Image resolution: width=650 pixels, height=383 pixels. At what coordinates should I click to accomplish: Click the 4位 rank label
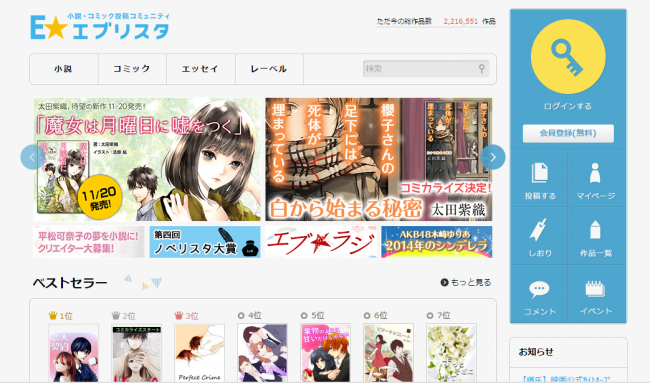(x=254, y=316)
